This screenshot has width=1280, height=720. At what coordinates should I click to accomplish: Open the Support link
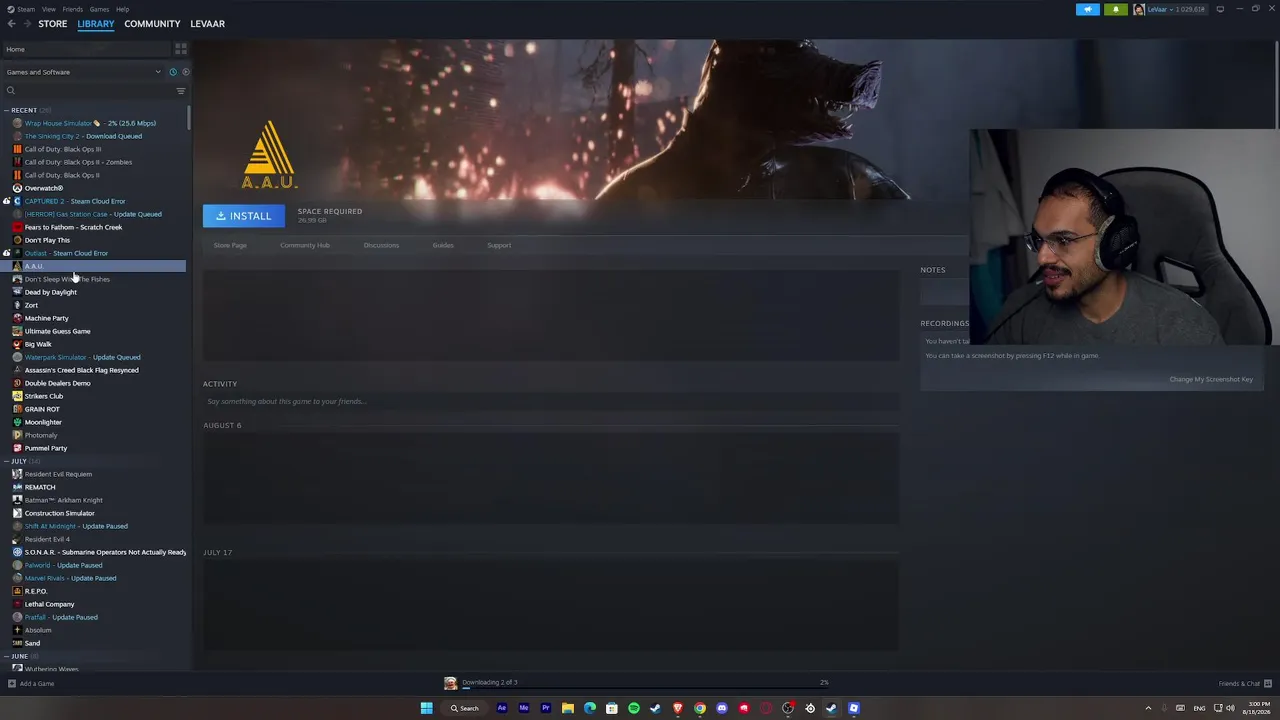(499, 245)
